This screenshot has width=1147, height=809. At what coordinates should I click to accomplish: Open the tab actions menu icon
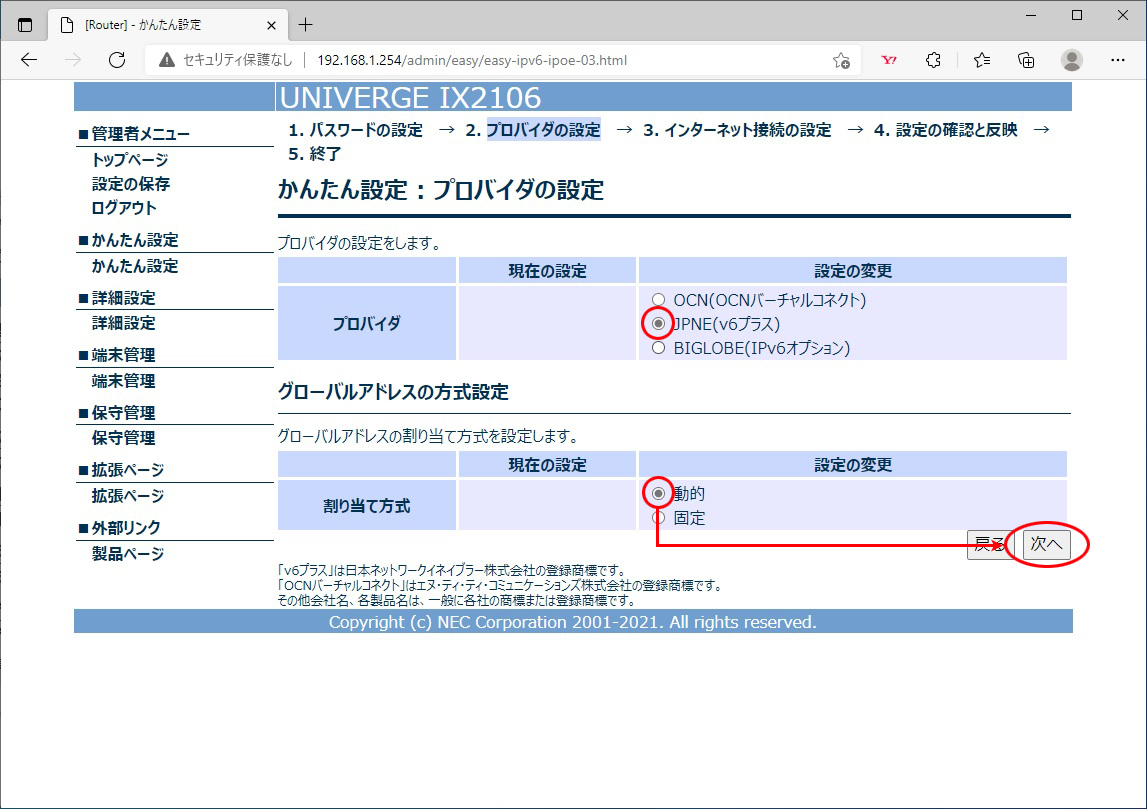click(25, 25)
